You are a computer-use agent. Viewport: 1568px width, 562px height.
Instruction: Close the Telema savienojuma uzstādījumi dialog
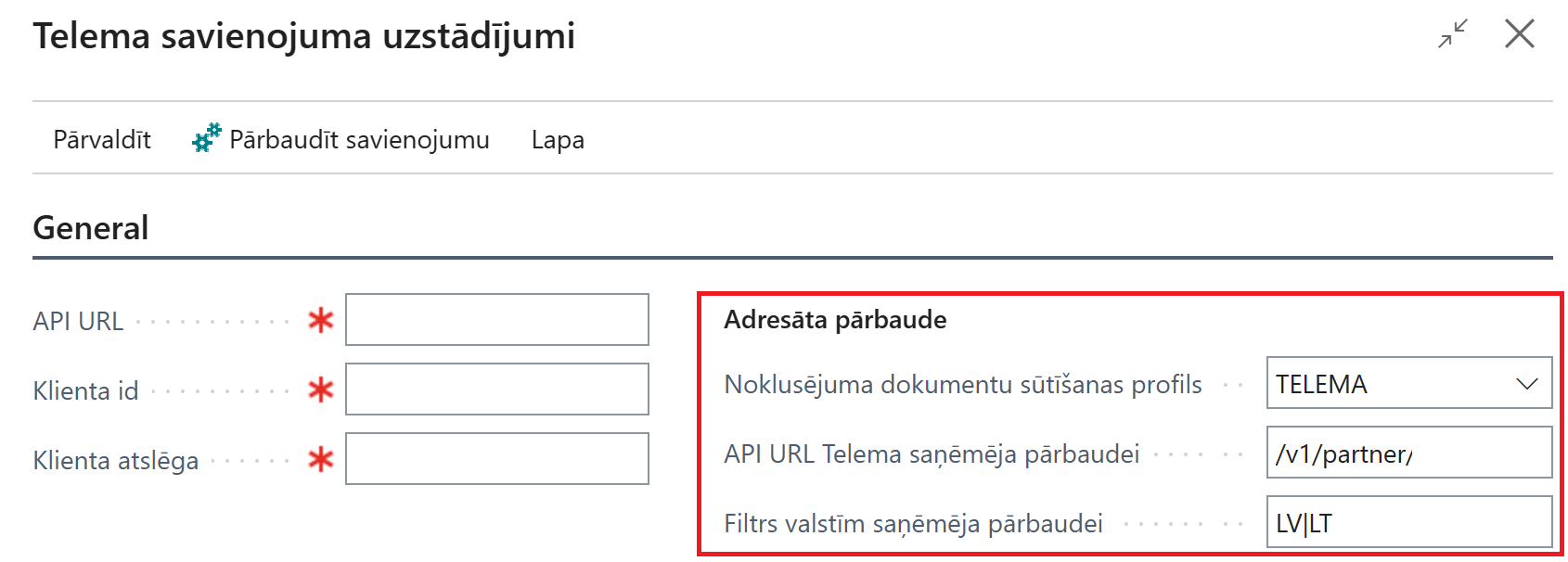pos(1520,34)
